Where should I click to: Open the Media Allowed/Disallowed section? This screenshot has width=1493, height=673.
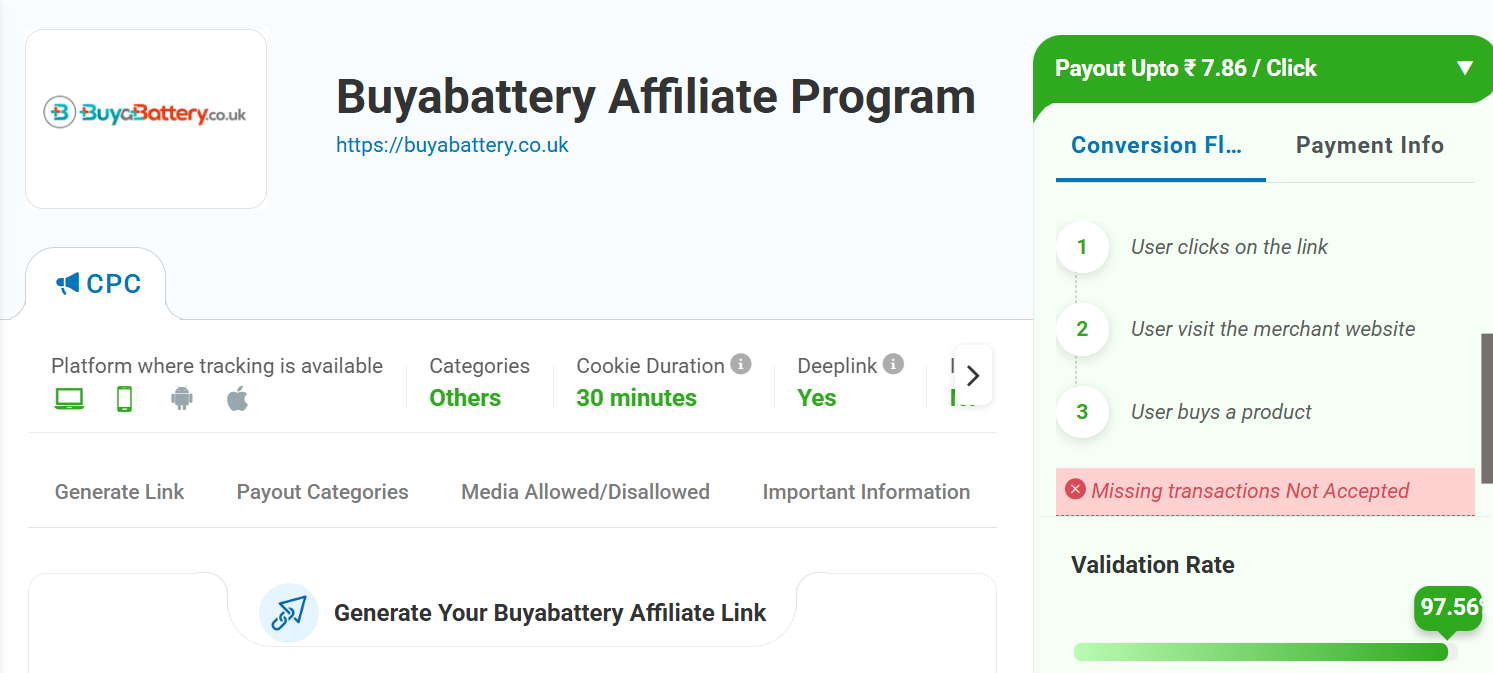(585, 492)
